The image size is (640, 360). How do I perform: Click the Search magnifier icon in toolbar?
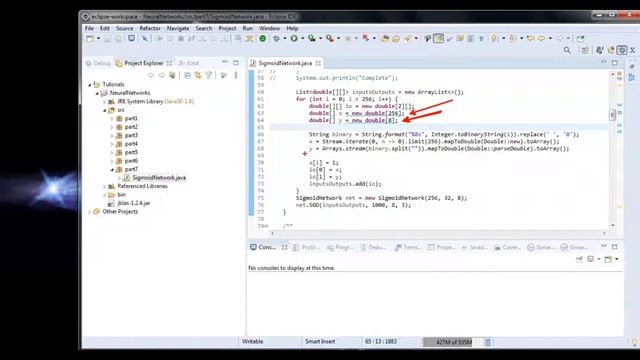pos(567,50)
